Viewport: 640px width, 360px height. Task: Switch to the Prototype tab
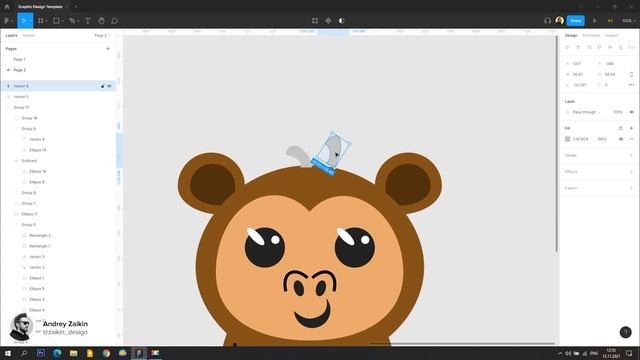591,36
